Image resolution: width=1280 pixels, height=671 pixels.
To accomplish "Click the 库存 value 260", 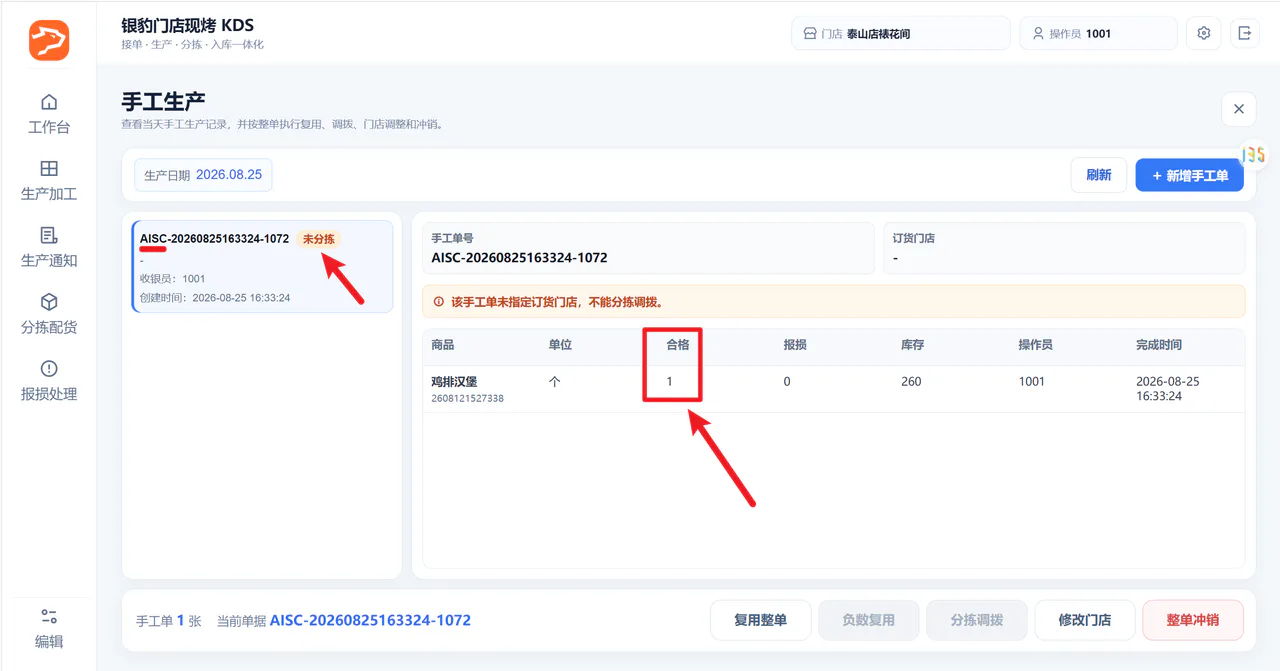I will [911, 382].
